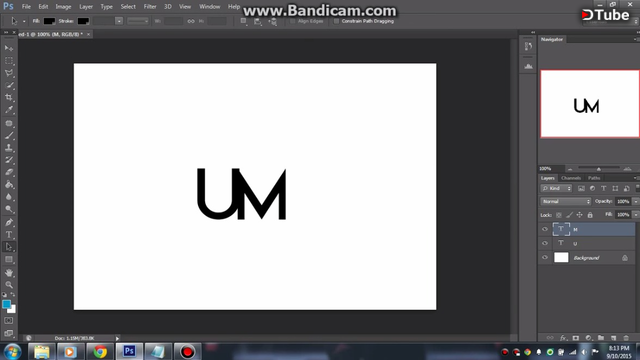Hide the Background layer
The image size is (640, 360).
tap(544, 258)
